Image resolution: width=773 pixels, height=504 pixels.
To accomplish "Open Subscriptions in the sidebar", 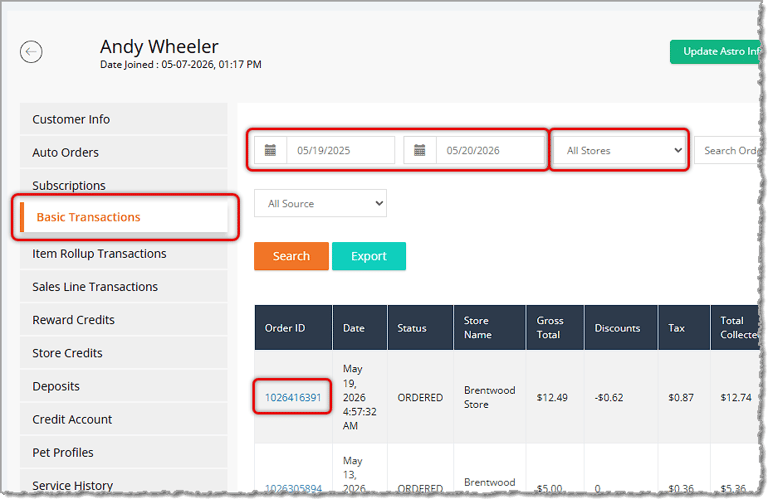I will point(123,184).
